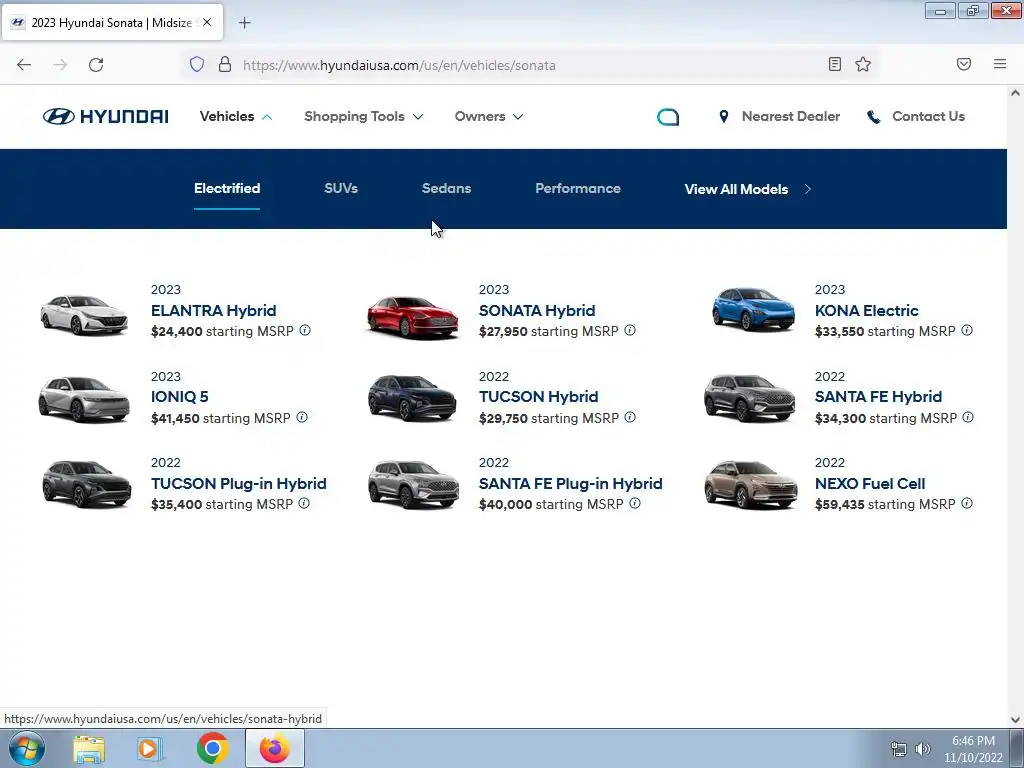Click the Contact Us phone icon

point(873,117)
